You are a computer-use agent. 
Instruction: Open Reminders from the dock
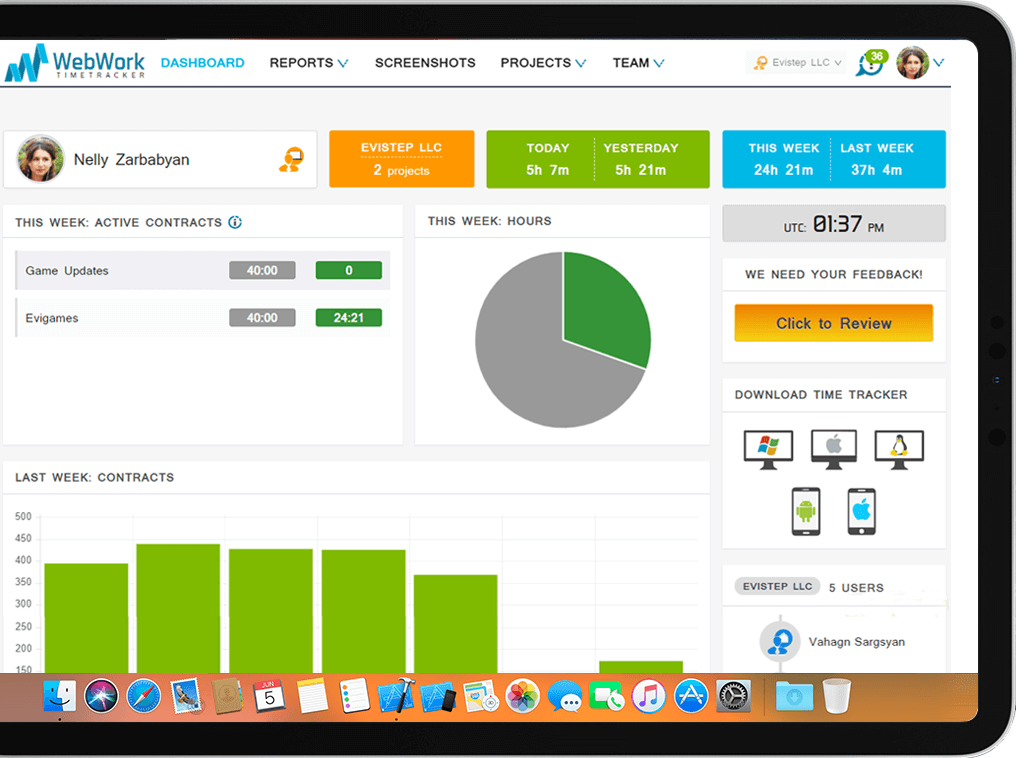(355, 696)
